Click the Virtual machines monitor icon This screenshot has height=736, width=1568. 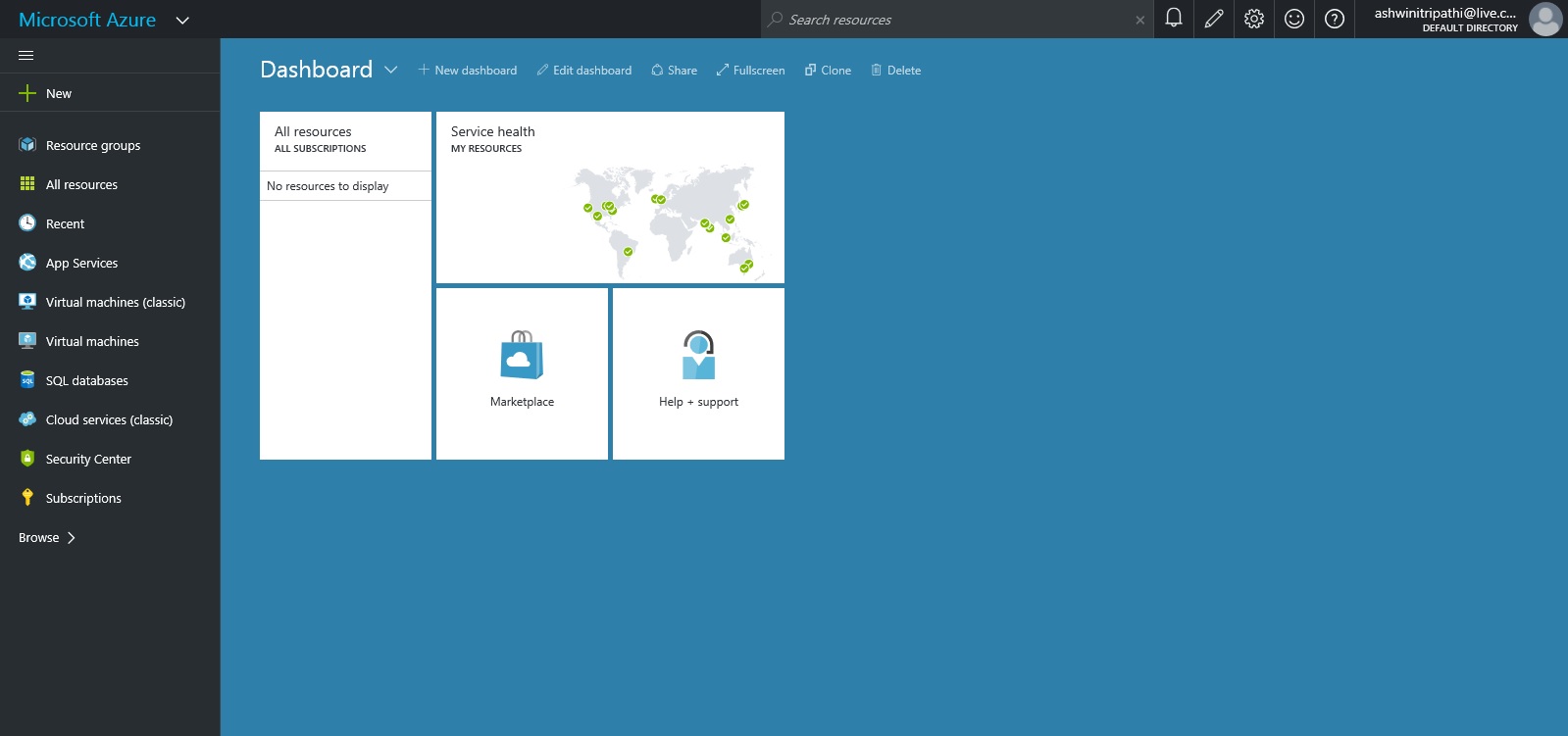27,341
